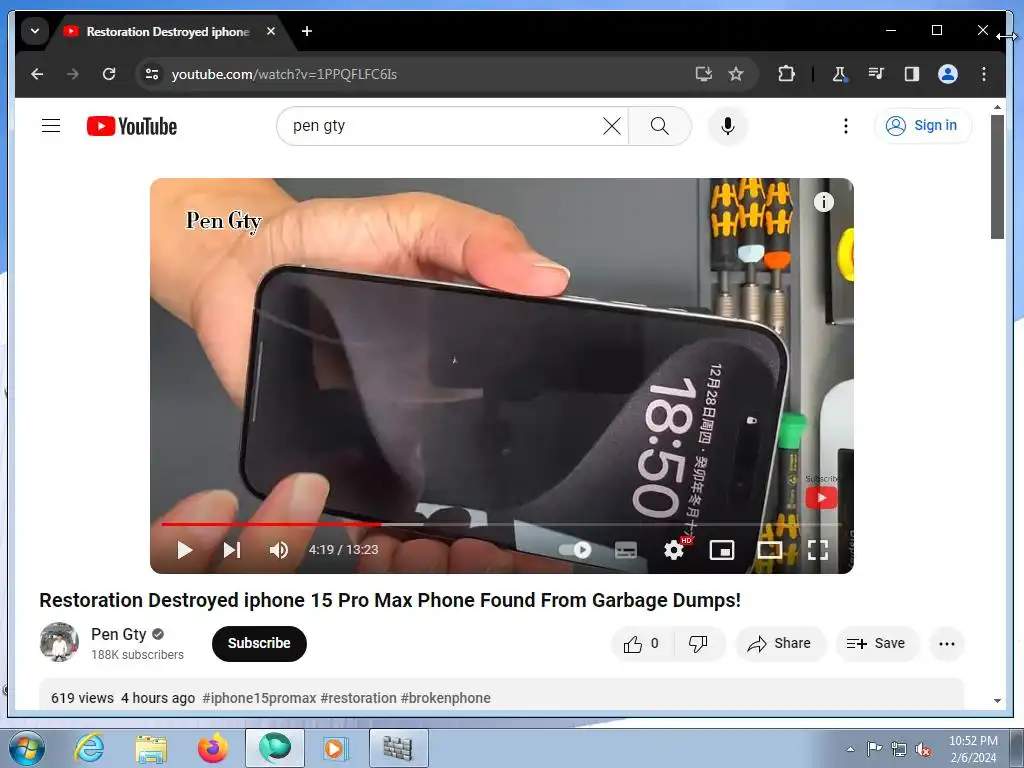Screen dimensions: 1024x768
Task: Open Pen Gty channel avatar
Action: tap(59, 642)
